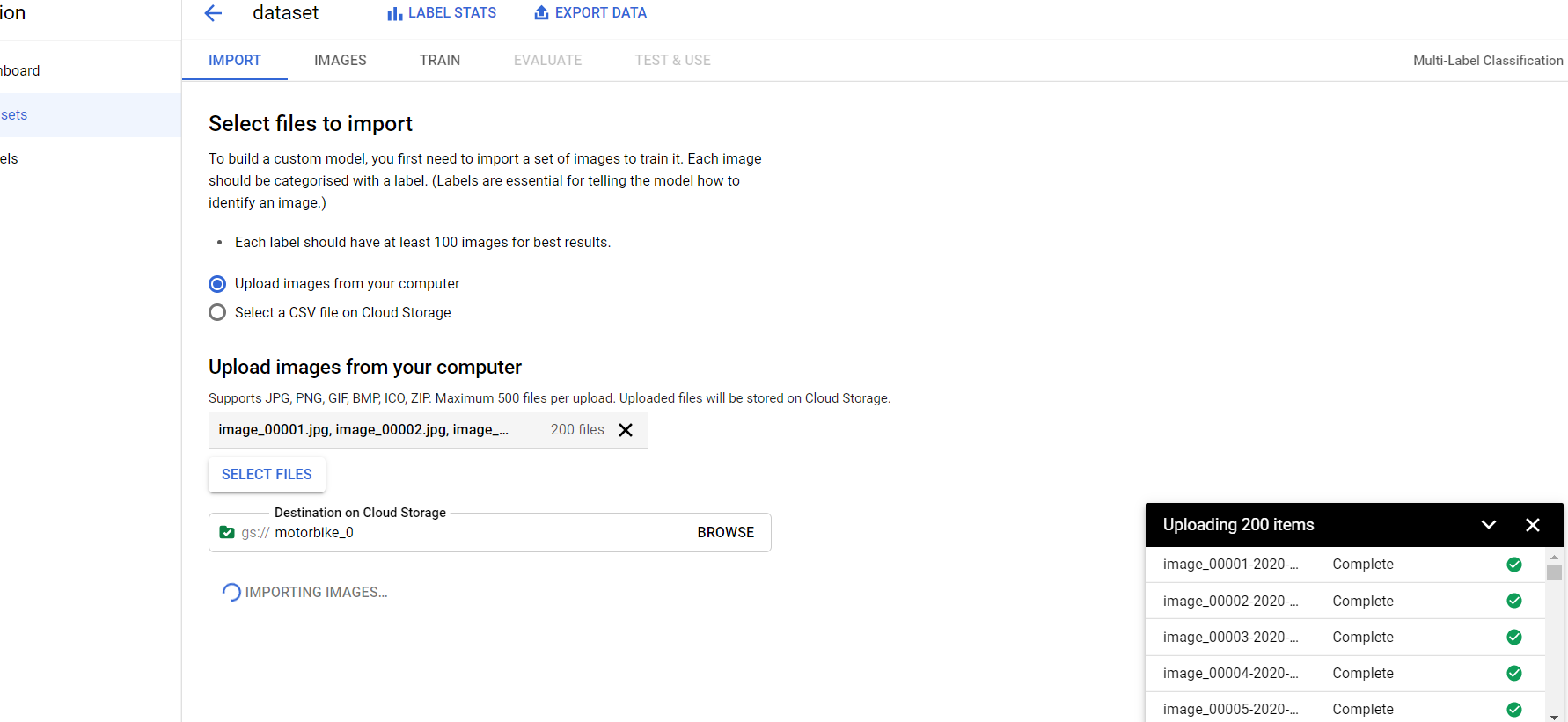
Task: Click green check for image_00002 upload
Action: pyautogui.click(x=1514, y=601)
